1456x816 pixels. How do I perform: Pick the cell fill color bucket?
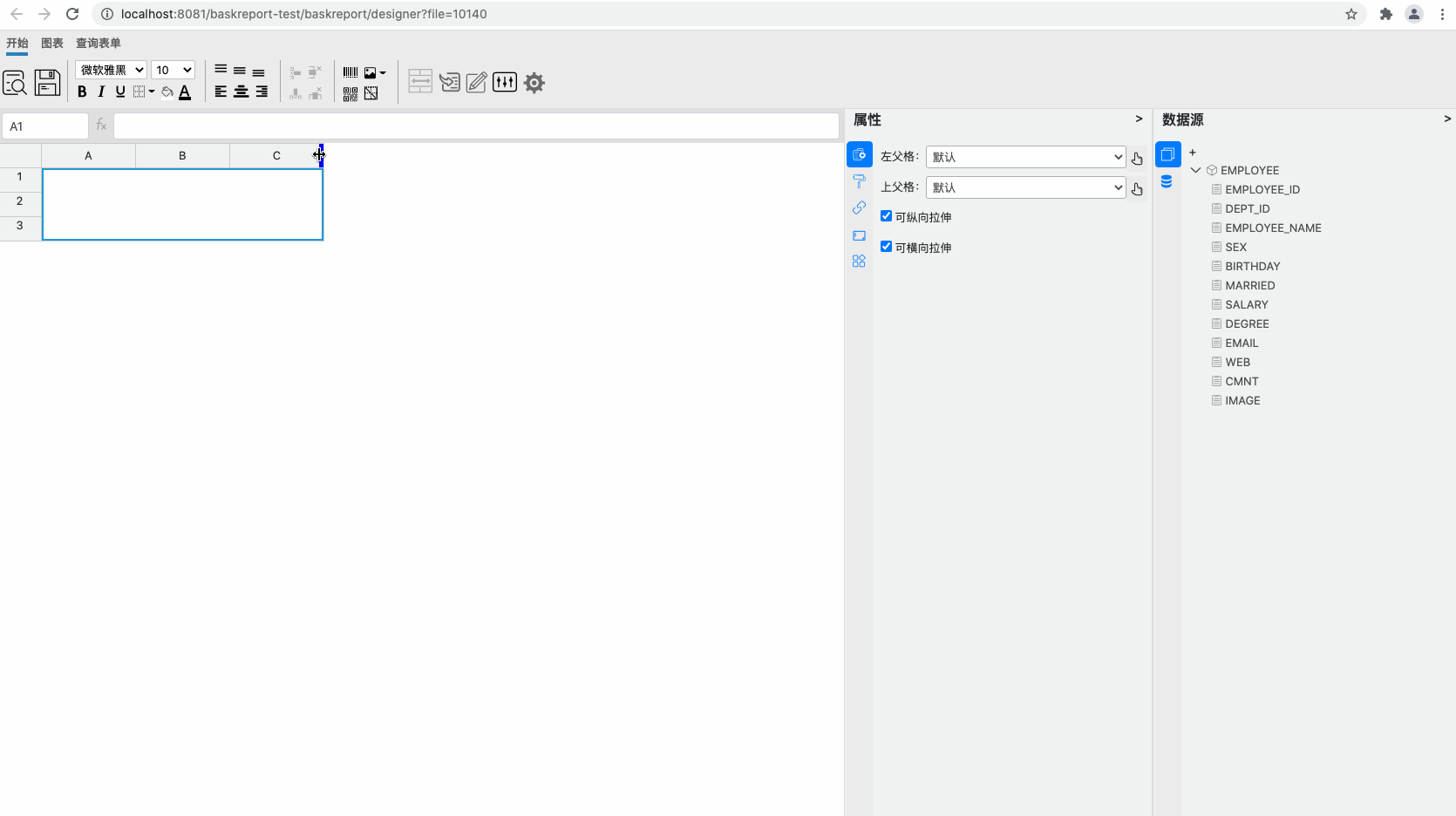pos(167,92)
